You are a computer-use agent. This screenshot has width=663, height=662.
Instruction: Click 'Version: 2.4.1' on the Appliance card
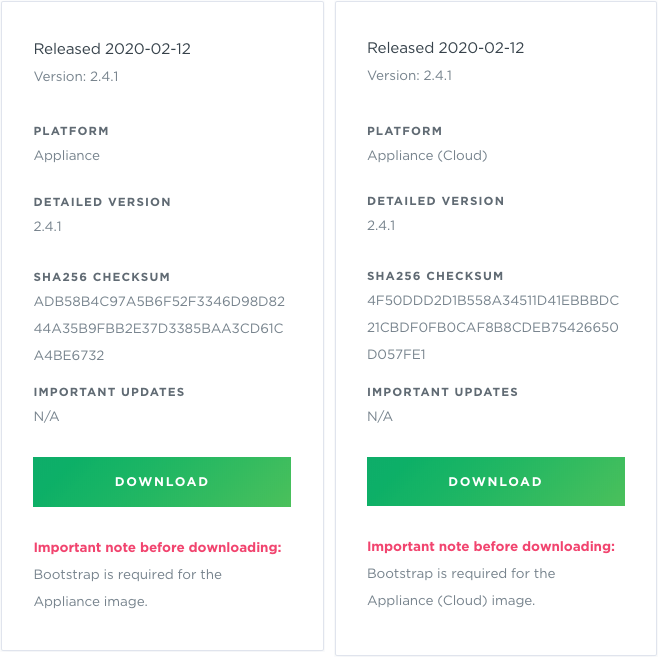pos(76,76)
